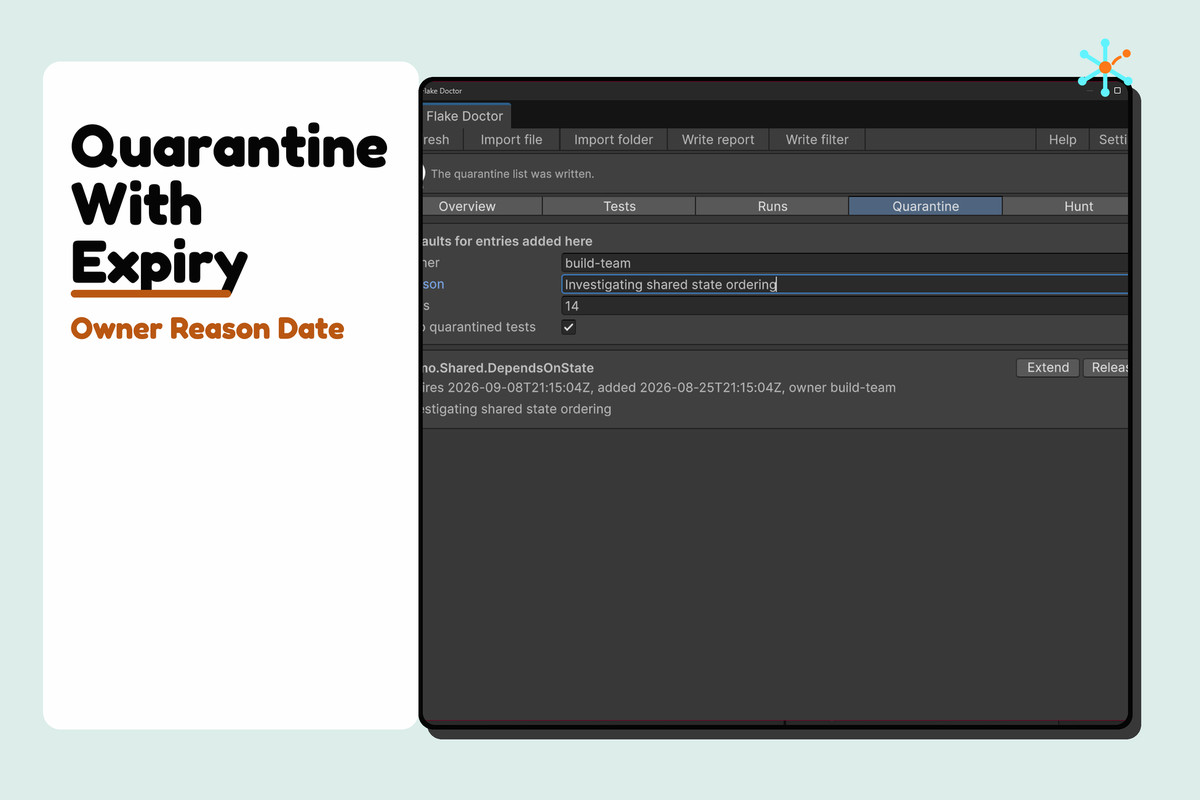Release the DependsOnState quarantine entry
Screen dimensions: 1200x800
pyautogui.click(x=1106, y=367)
